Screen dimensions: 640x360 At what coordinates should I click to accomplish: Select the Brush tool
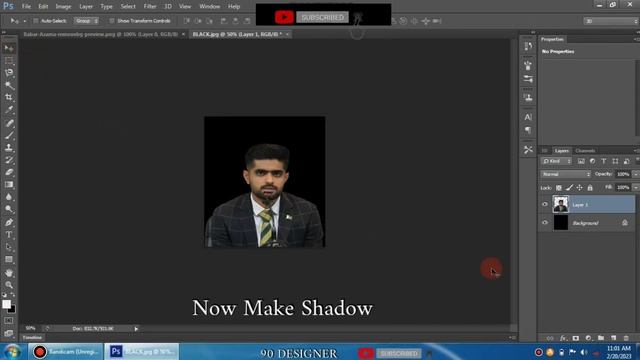pyautogui.click(x=9, y=135)
